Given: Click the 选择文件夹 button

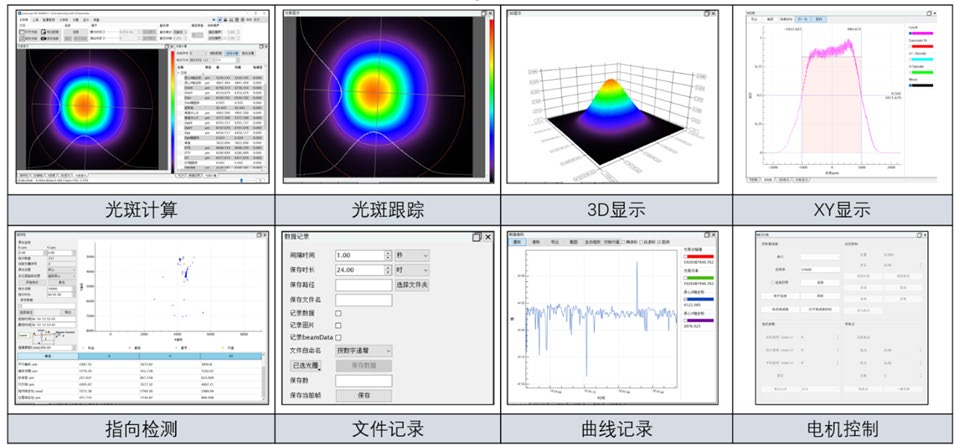Looking at the screenshot, I should click(411, 285).
